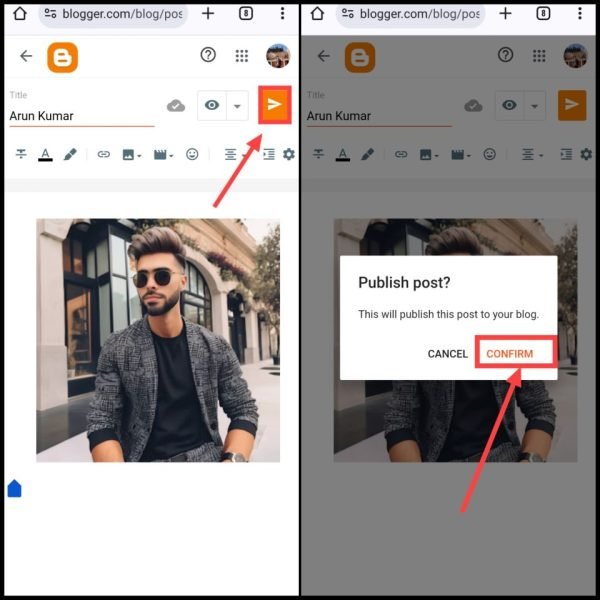Click blue cursor handle below left image
600x600 pixels.
(15, 488)
